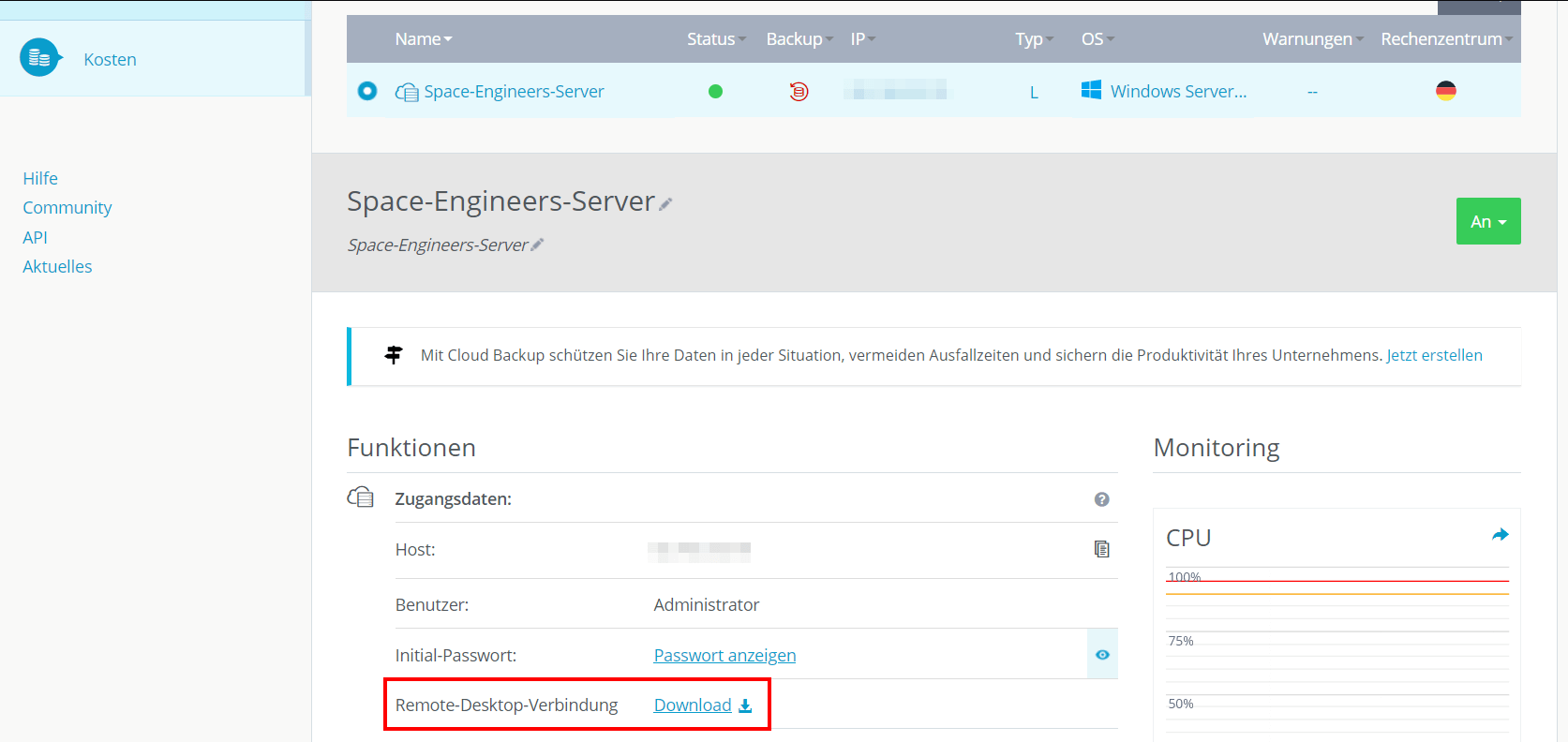The width and height of the screenshot is (1568, 742).
Task: Click the Administrator username value
Action: pyautogui.click(x=707, y=605)
